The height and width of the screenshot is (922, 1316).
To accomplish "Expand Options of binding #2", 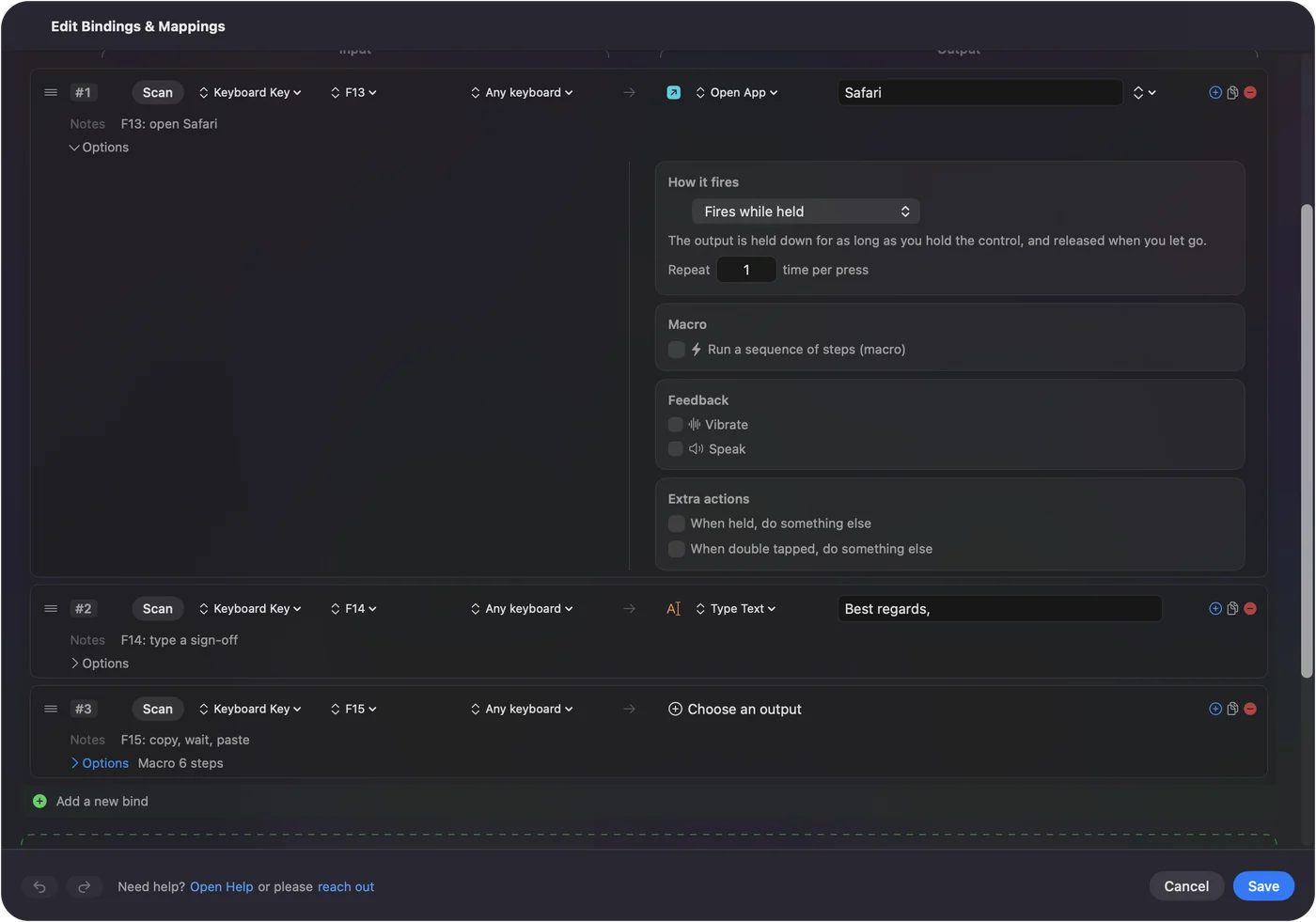I will pyautogui.click(x=99, y=664).
